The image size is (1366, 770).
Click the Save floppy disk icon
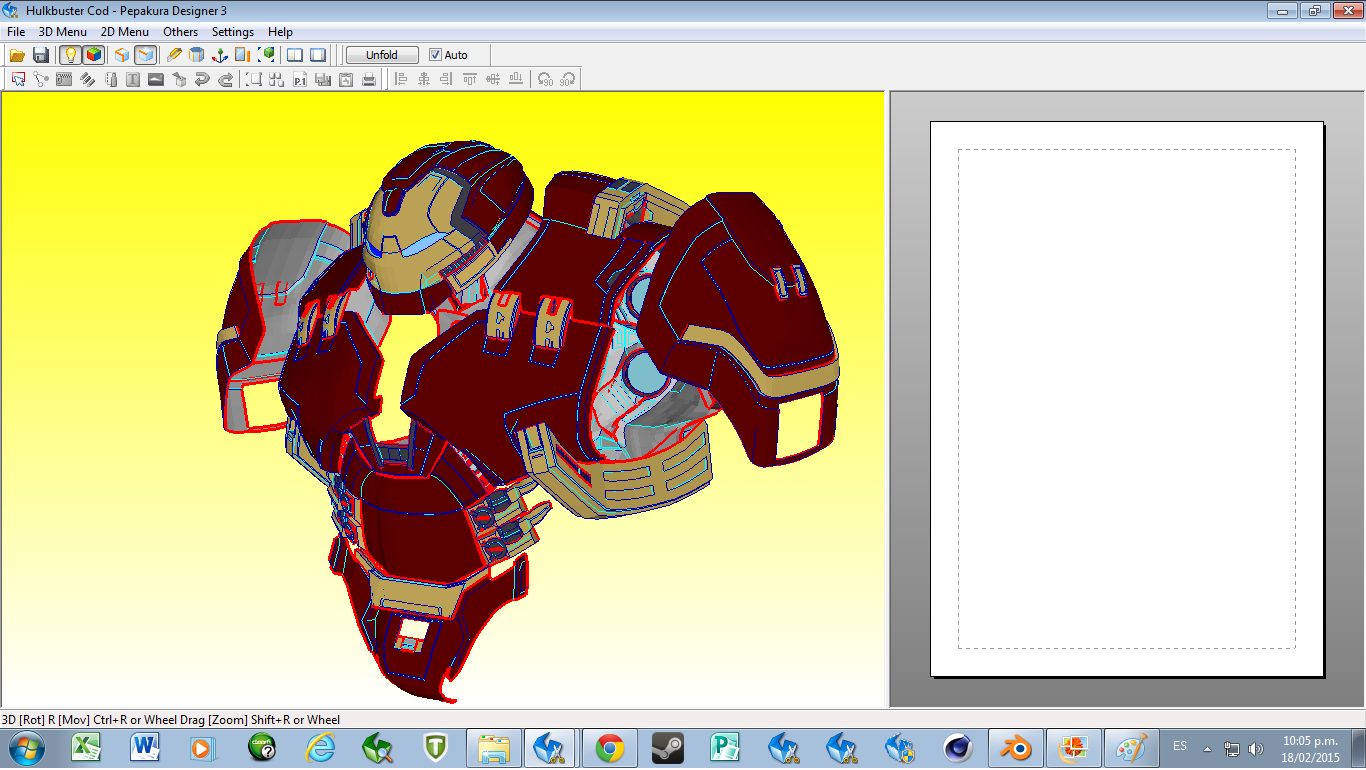click(41, 55)
